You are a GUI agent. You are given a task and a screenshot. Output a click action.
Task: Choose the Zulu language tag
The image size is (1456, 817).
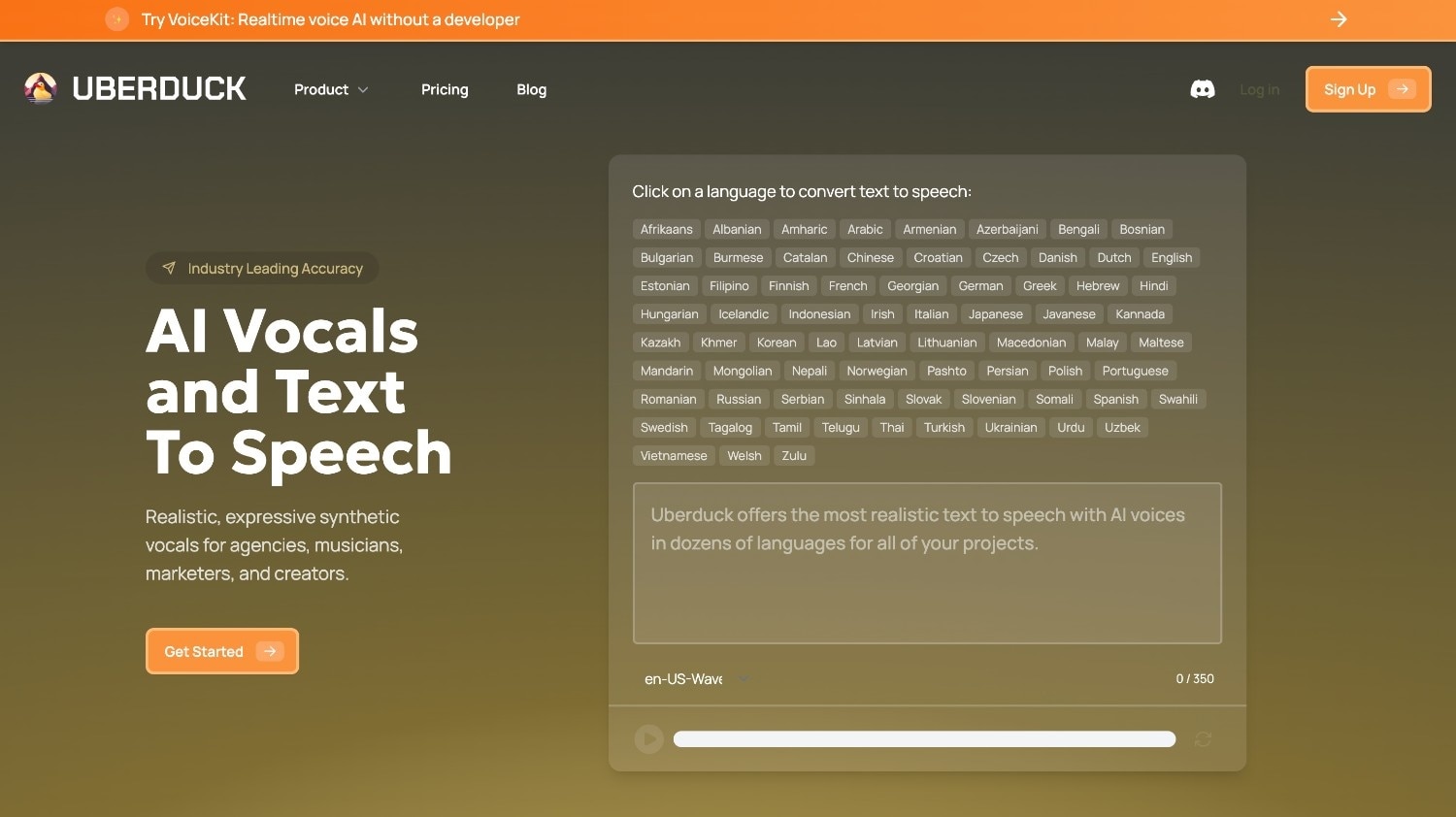pos(794,455)
